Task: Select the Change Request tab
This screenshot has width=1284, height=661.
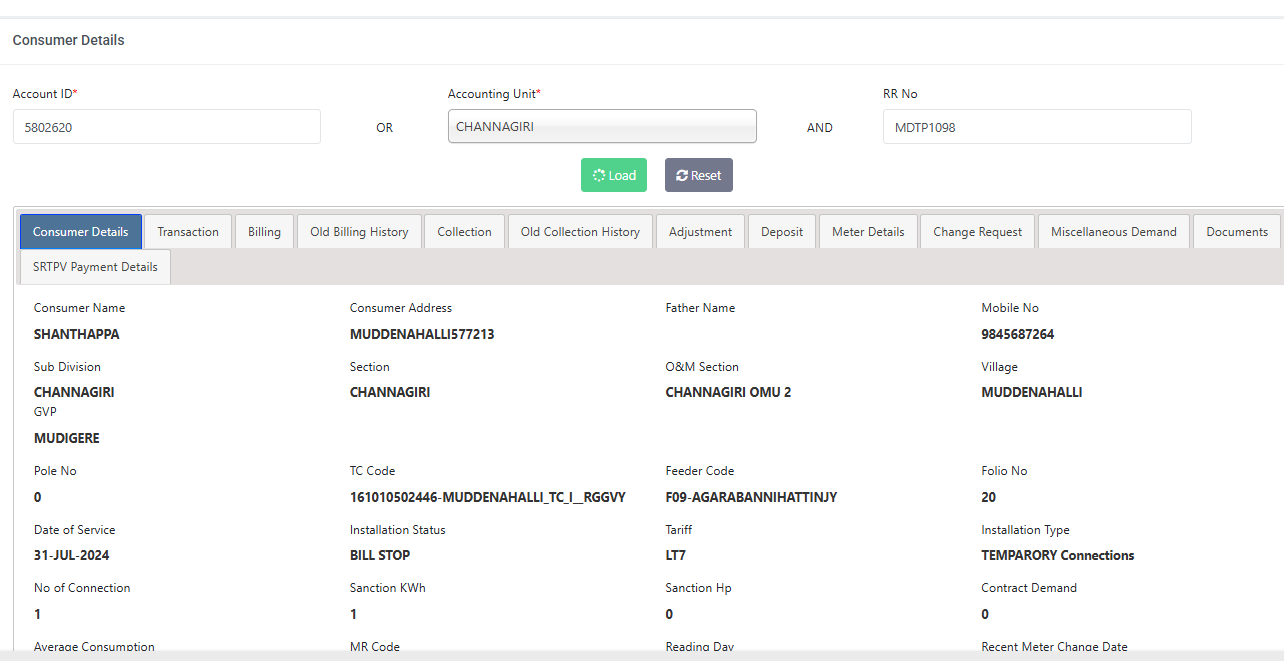Action: coord(977,232)
